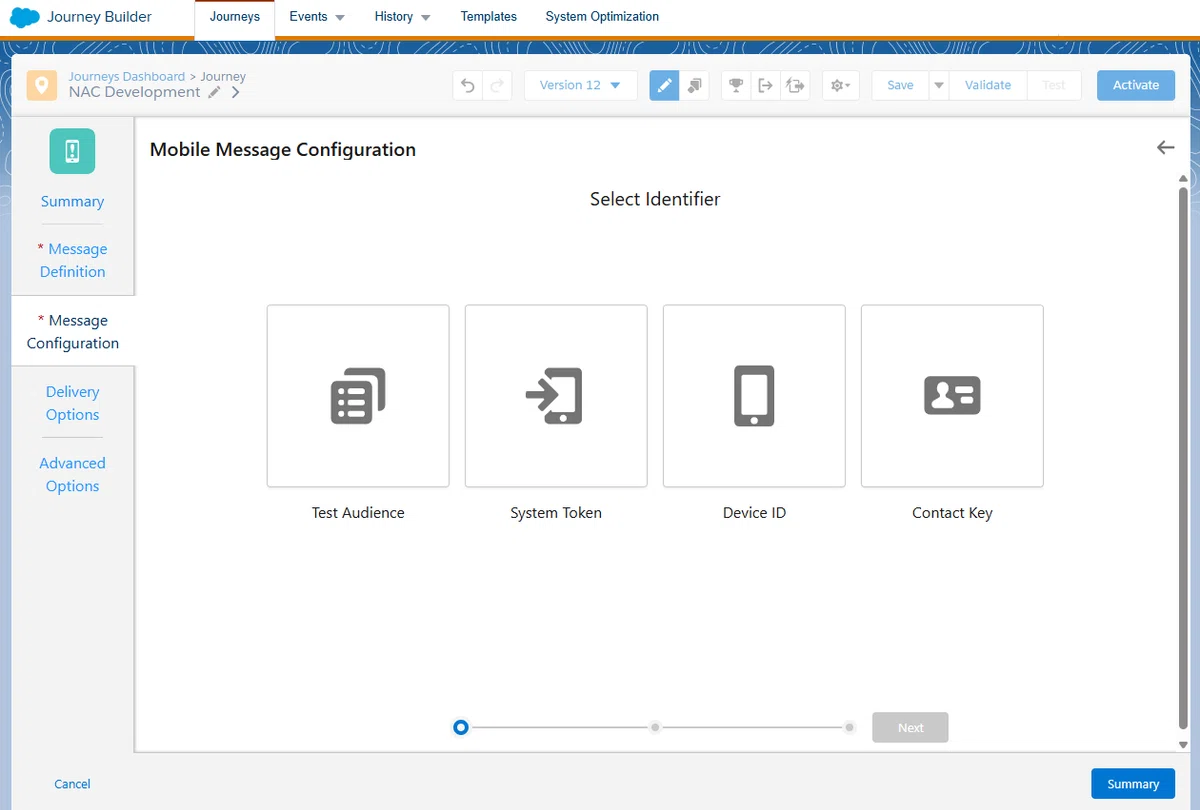This screenshot has width=1200, height=810.
Task: Click the copy activities icon next to the pencil
Action: pyautogui.click(x=695, y=85)
